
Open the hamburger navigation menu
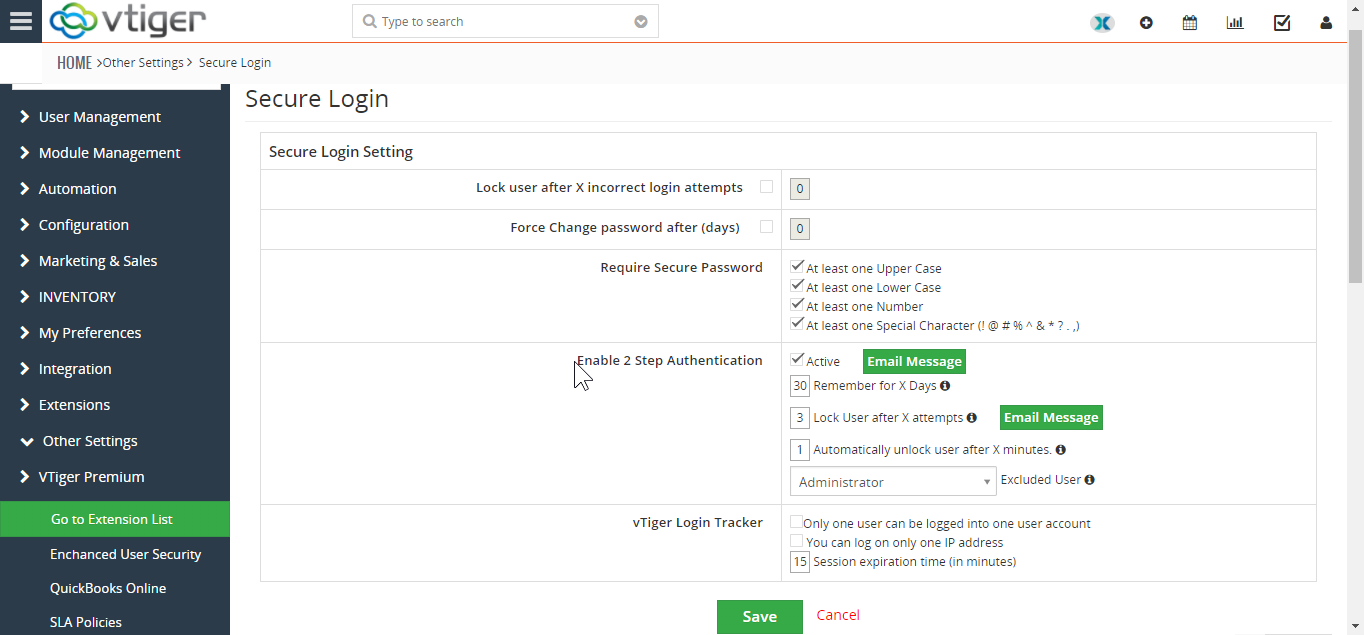(20, 21)
